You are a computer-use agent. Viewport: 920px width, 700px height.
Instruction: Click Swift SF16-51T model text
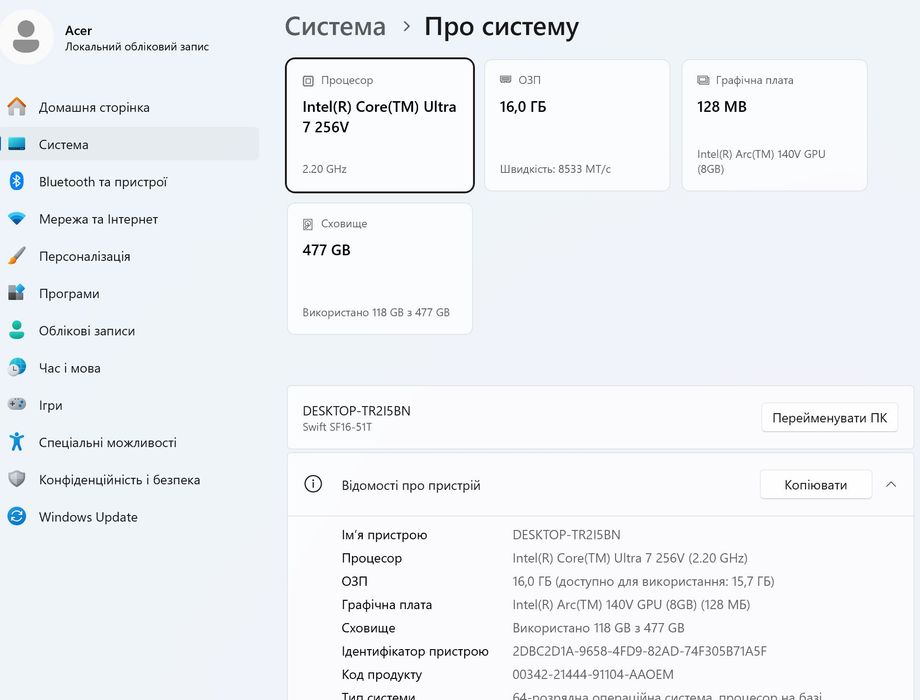[x=337, y=427]
